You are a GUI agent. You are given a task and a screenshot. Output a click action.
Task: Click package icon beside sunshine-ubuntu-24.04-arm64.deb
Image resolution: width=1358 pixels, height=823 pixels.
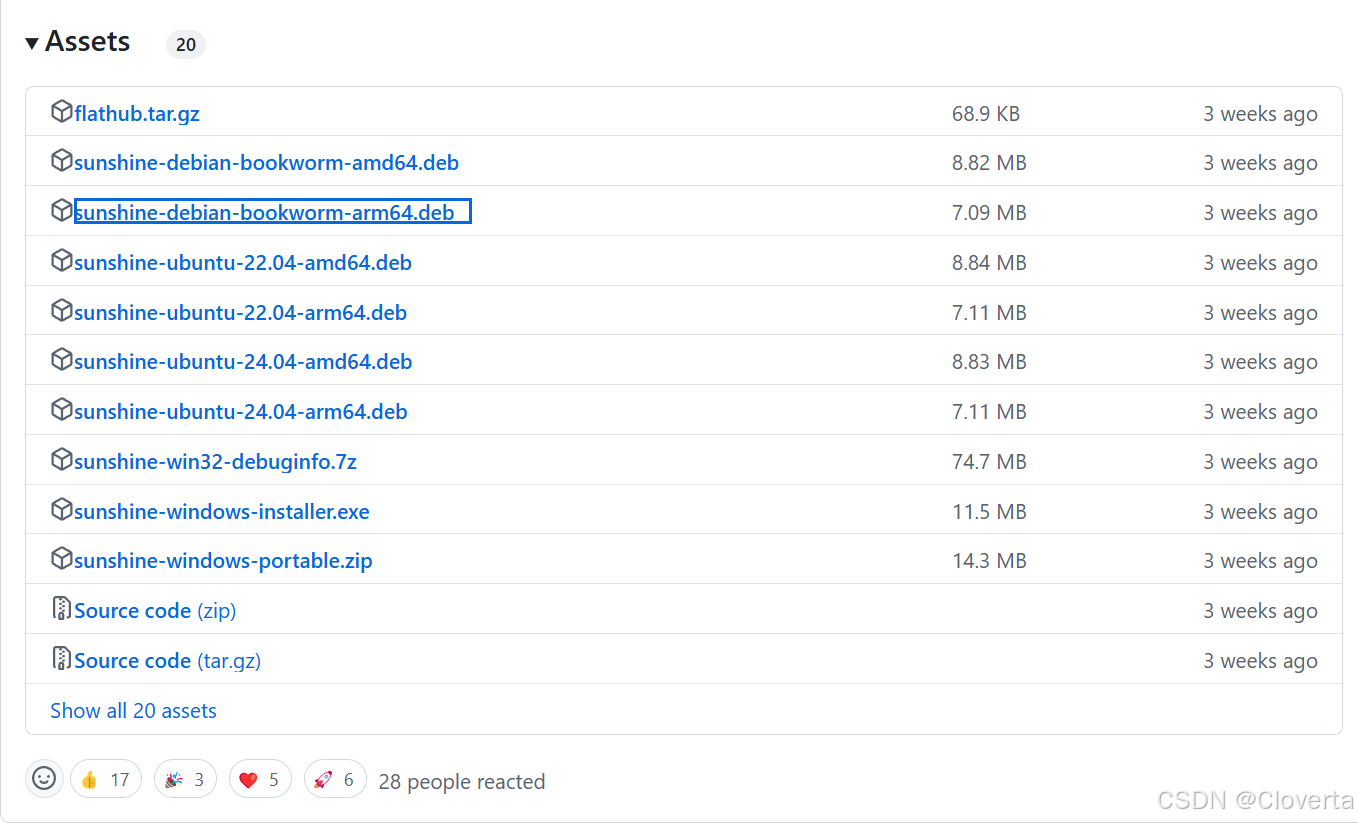tap(61, 410)
